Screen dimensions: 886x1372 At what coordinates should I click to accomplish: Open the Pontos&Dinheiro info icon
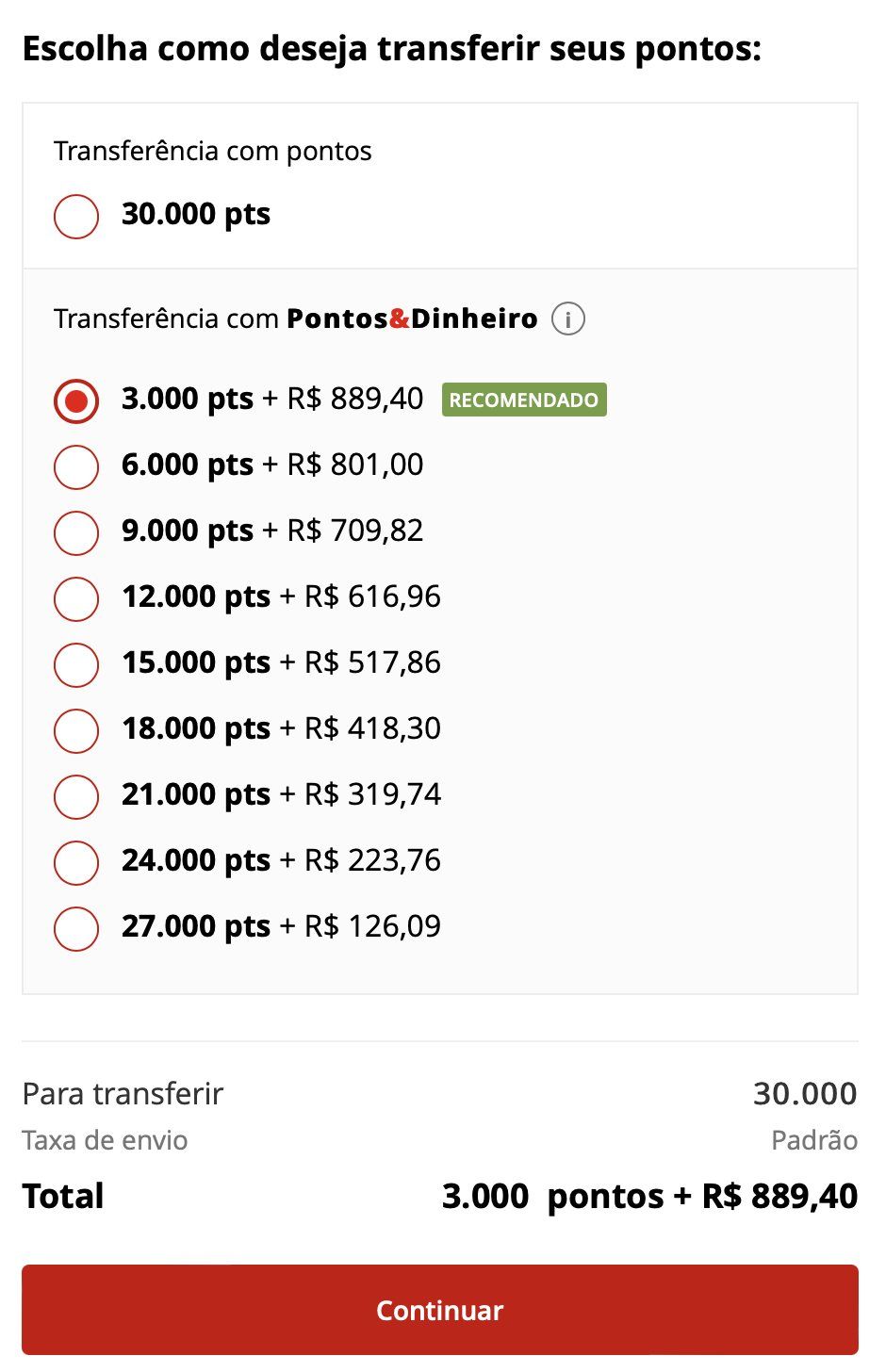(x=567, y=318)
